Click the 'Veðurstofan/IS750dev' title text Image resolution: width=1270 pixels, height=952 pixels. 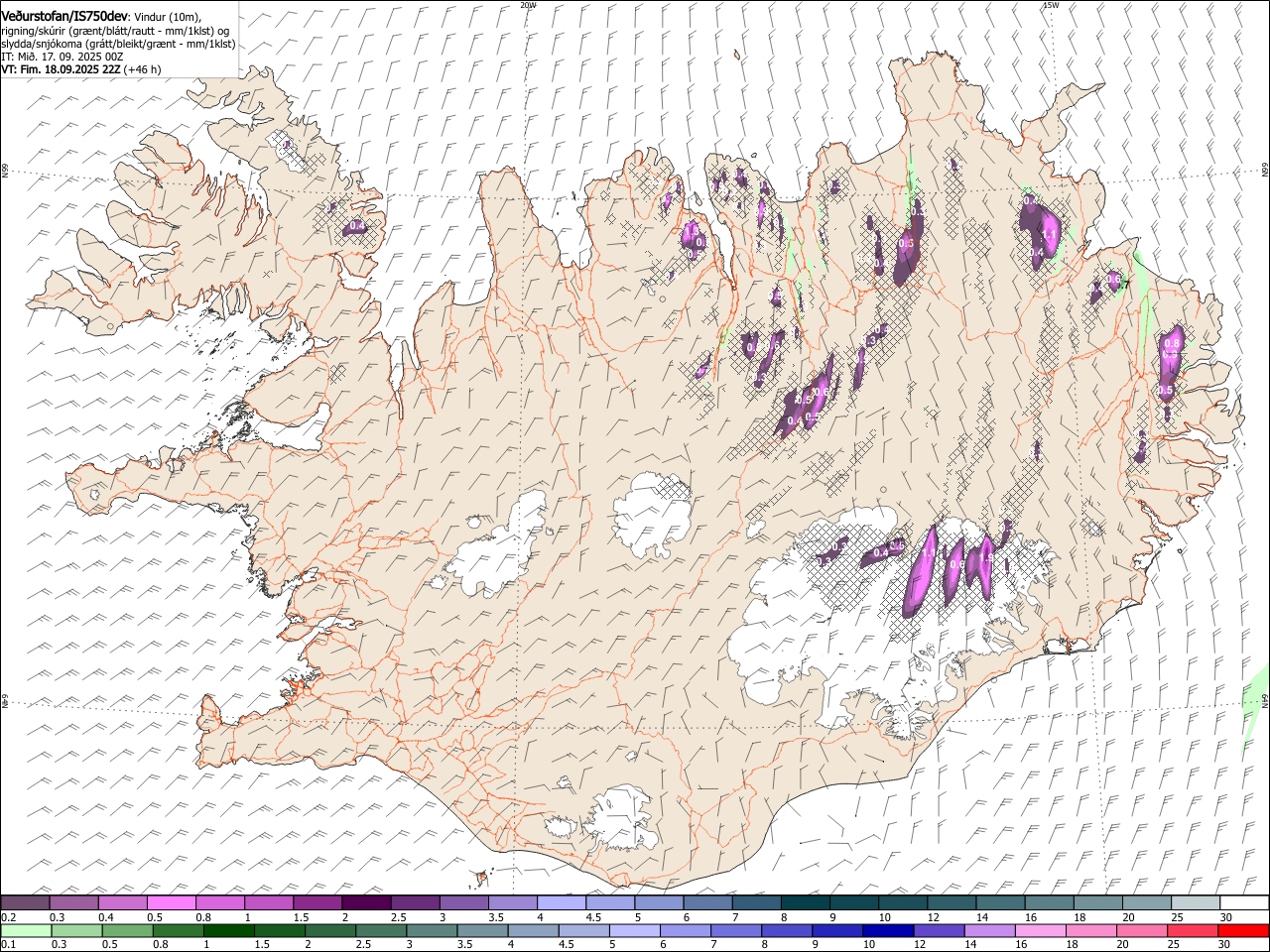pyautogui.click(x=64, y=16)
